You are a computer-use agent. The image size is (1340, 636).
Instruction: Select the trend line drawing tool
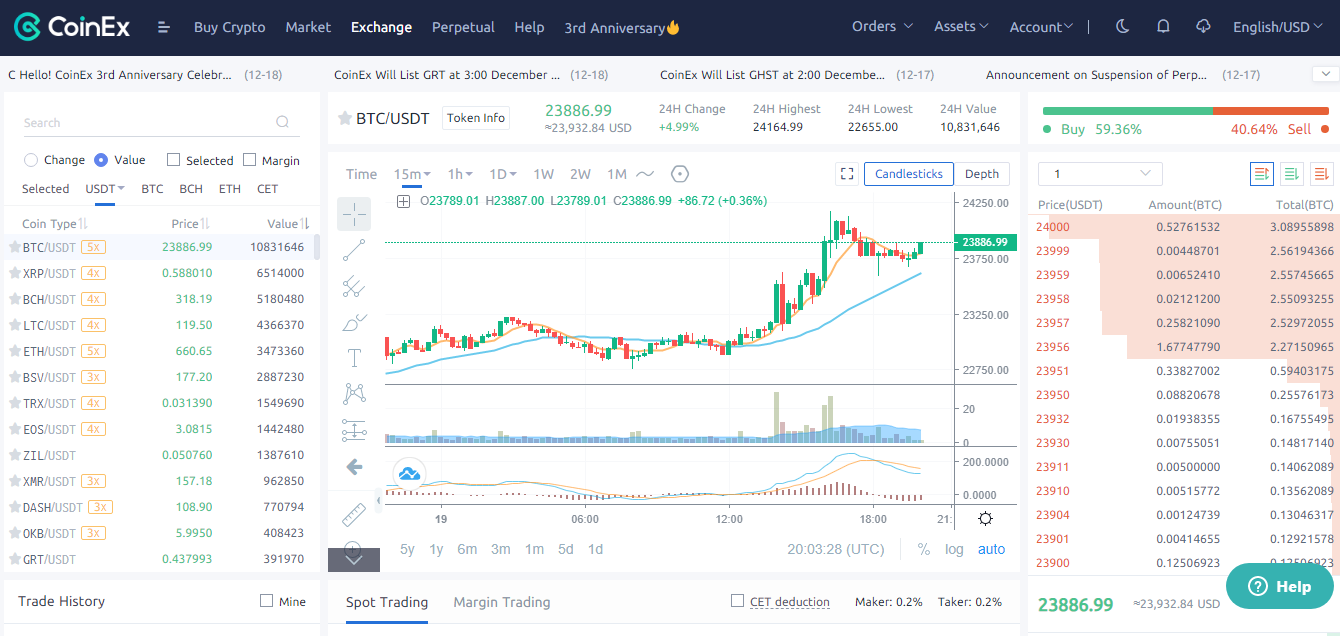click(354, 250)
